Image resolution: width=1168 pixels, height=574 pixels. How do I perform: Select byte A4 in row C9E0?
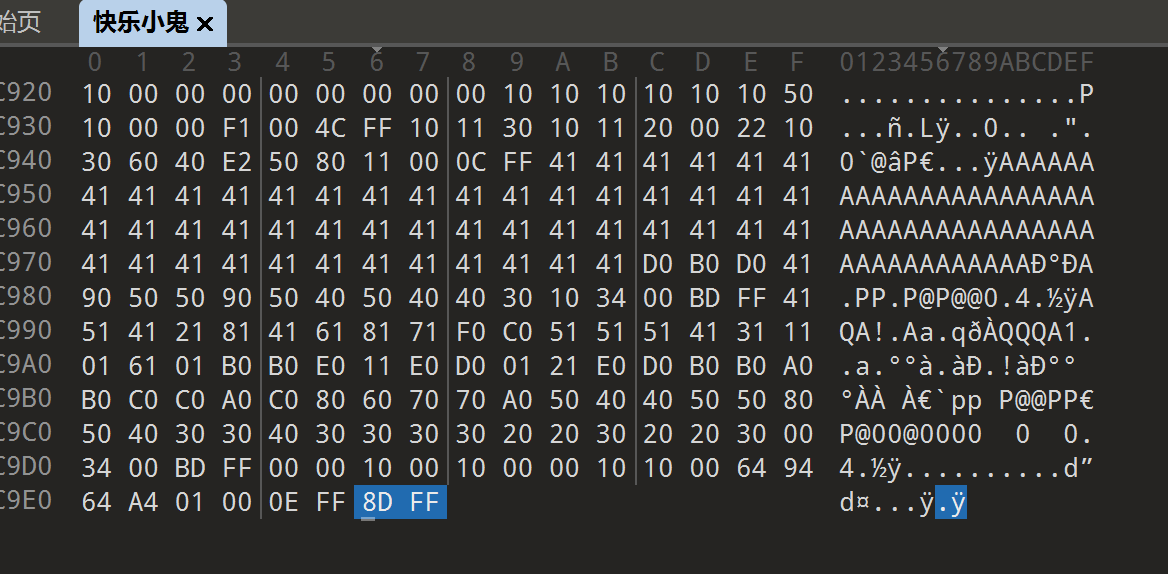coord(143,502)
